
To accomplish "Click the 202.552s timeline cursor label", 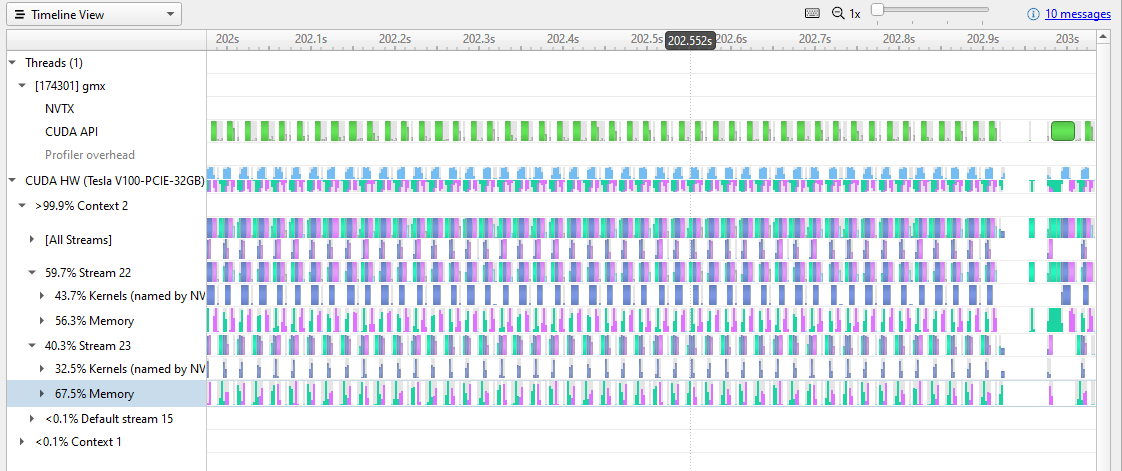I will click(x=690, y=40).
